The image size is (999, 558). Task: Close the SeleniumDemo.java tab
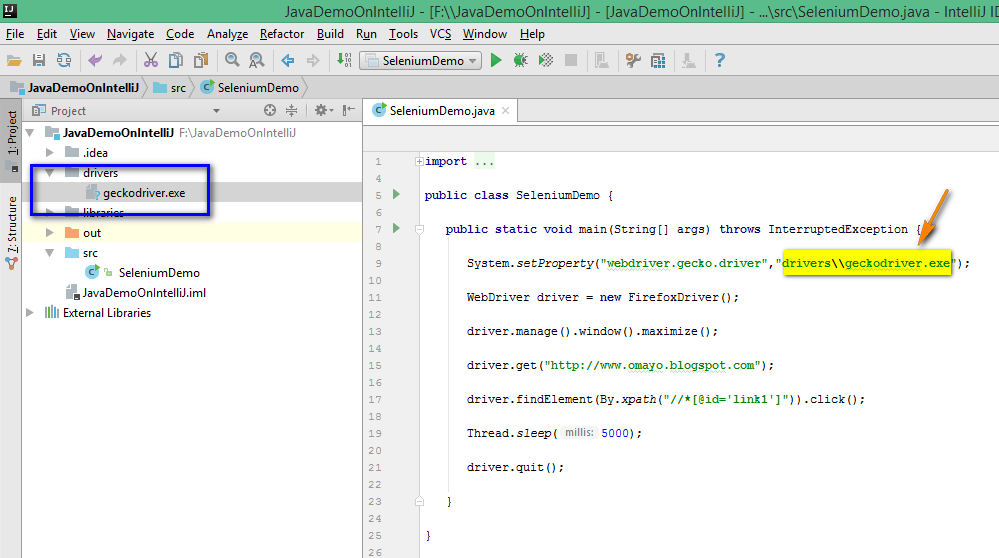(505, 110)
